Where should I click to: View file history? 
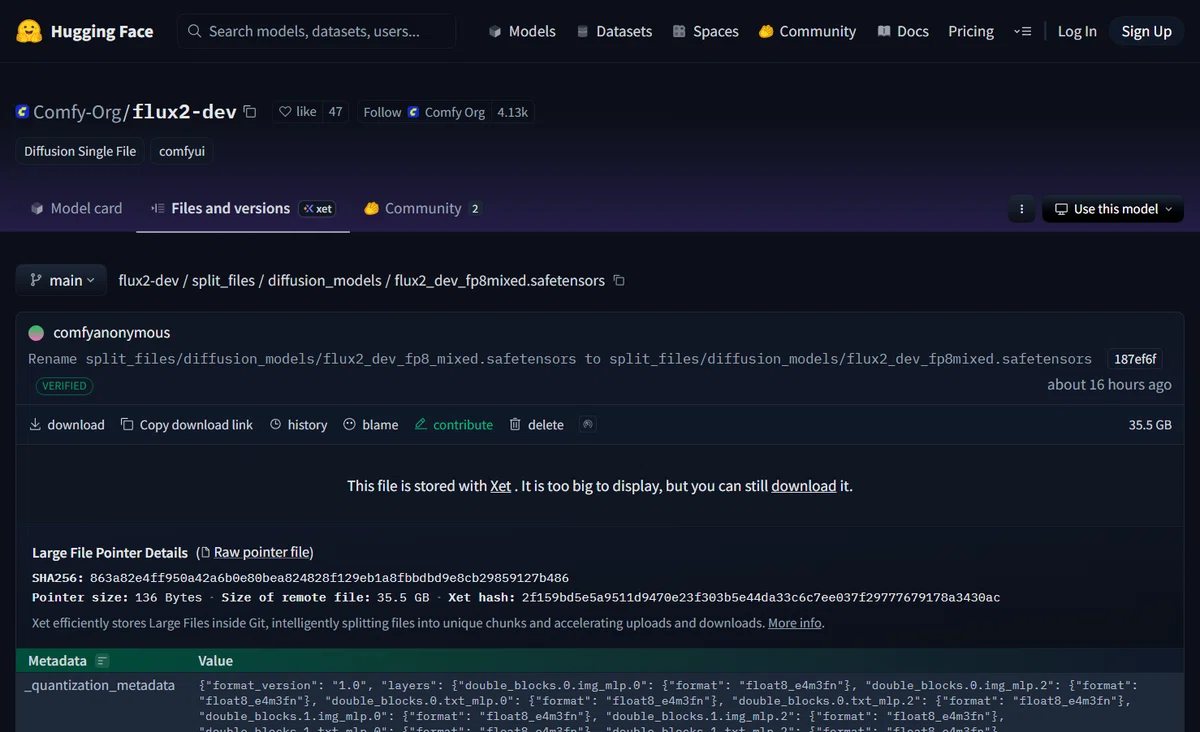pyautogui.click(x=298, y=425)
